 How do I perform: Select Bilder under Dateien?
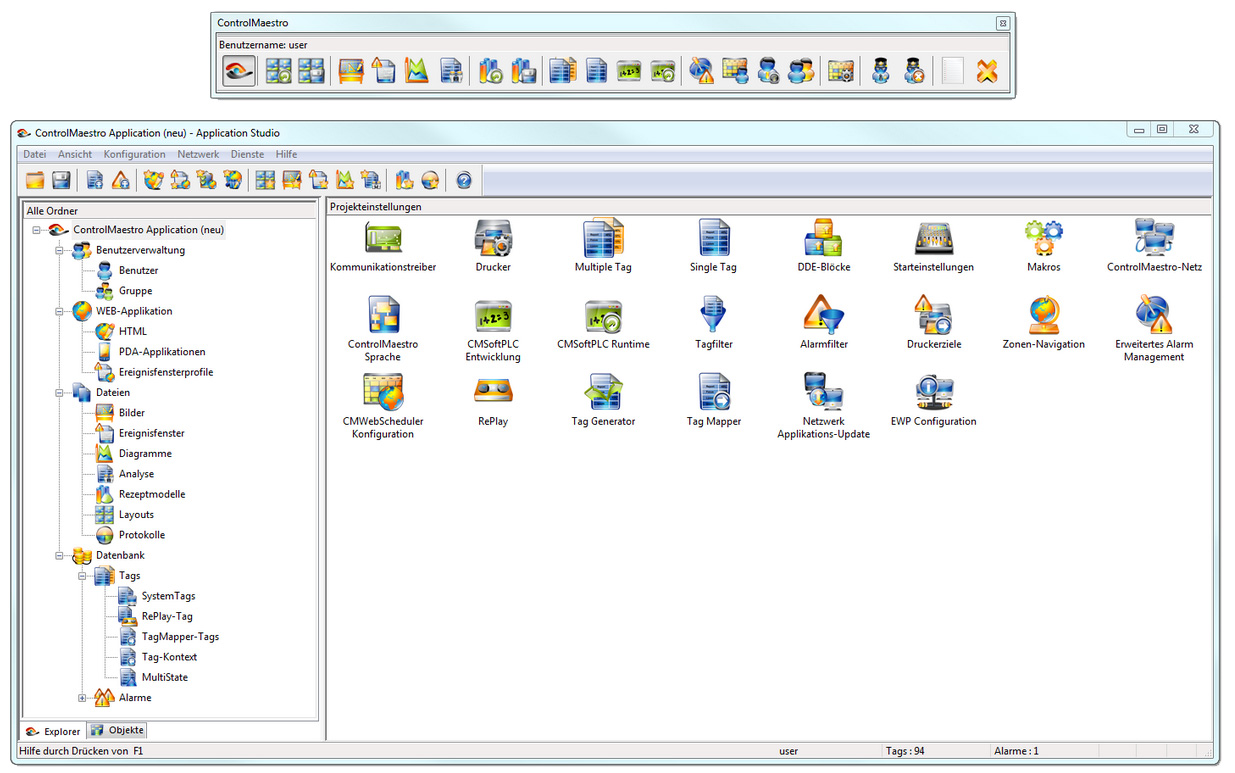pyautogui.click(x=132, y=413)
